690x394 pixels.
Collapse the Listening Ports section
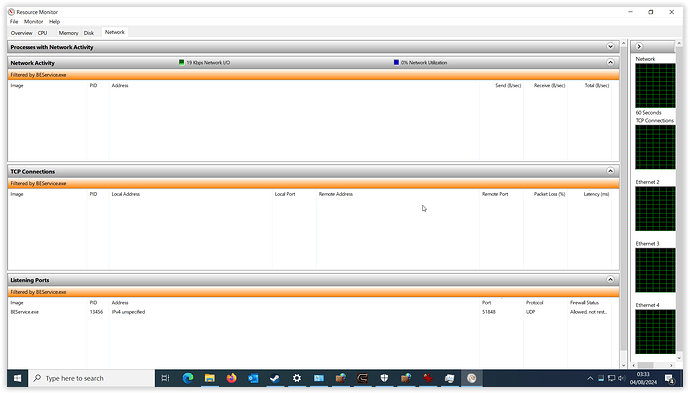[610, 280]
